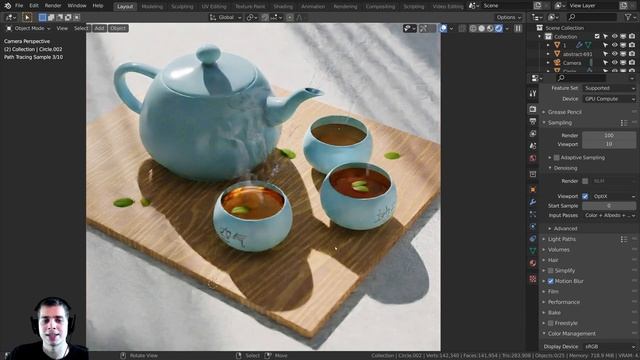
Task: Open the Window menu
Action: pyautogui.click(x=77, y=6)
